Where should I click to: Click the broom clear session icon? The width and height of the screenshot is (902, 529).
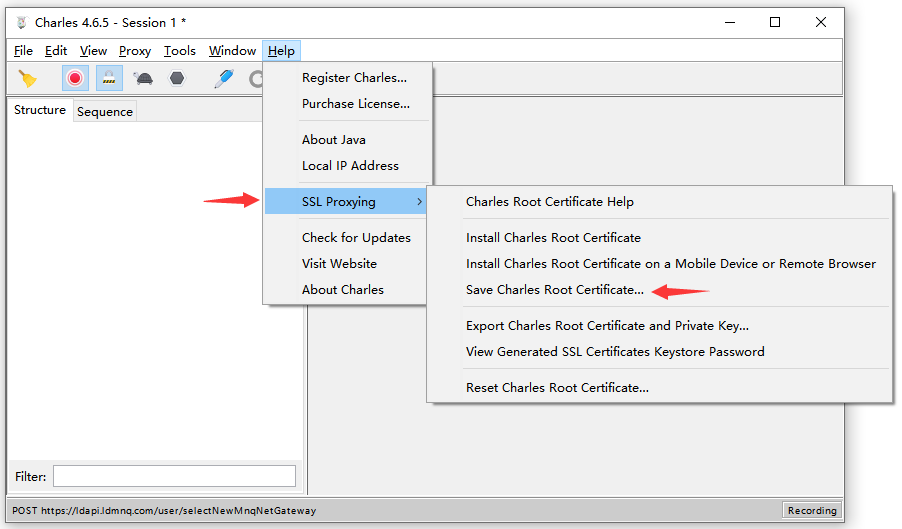coord(27,78)
